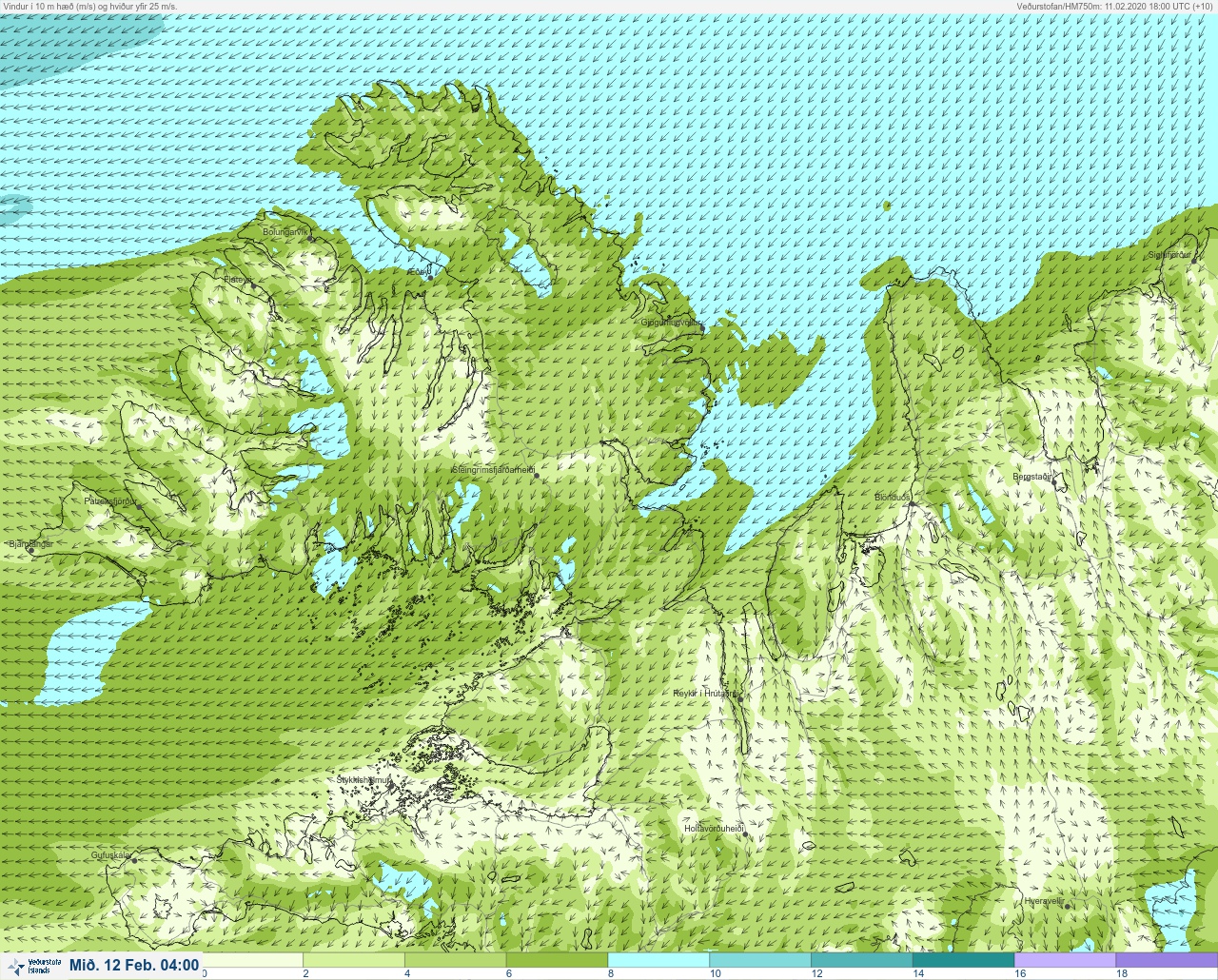Click the Hveravellir station label

point(1043,900)
